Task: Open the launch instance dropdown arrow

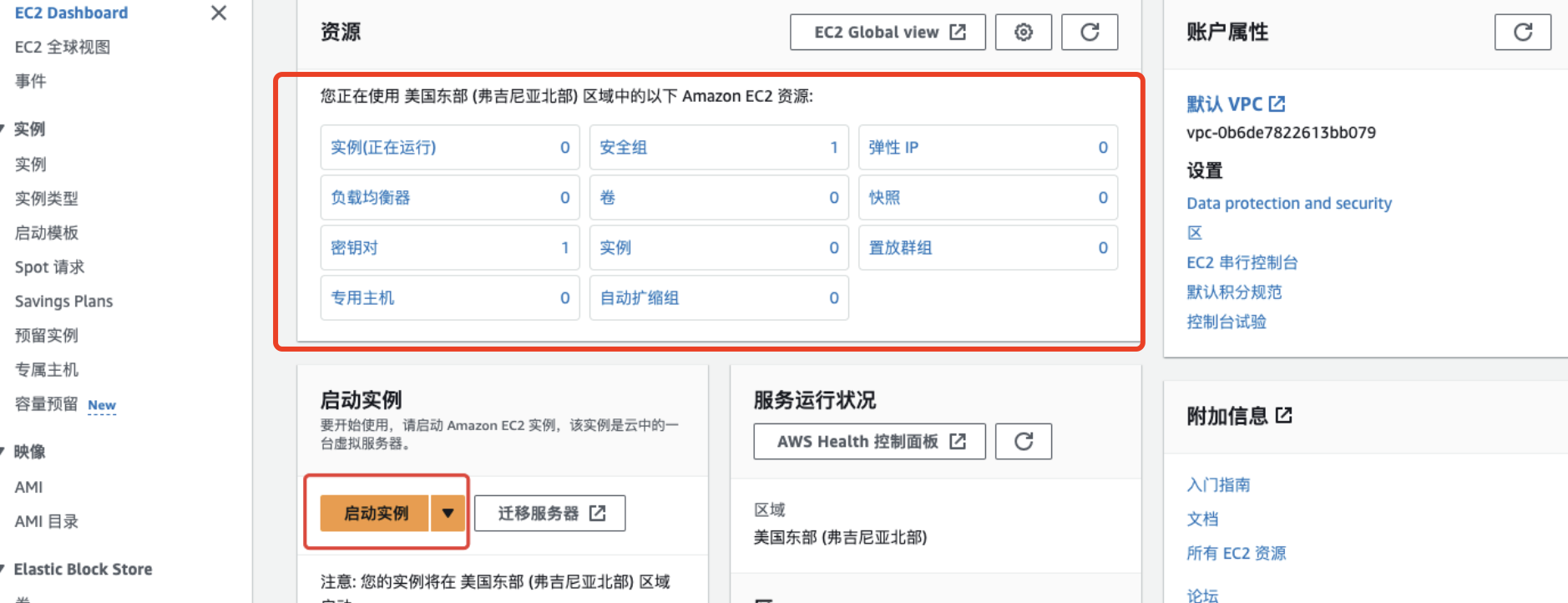Action: [448, 513]
